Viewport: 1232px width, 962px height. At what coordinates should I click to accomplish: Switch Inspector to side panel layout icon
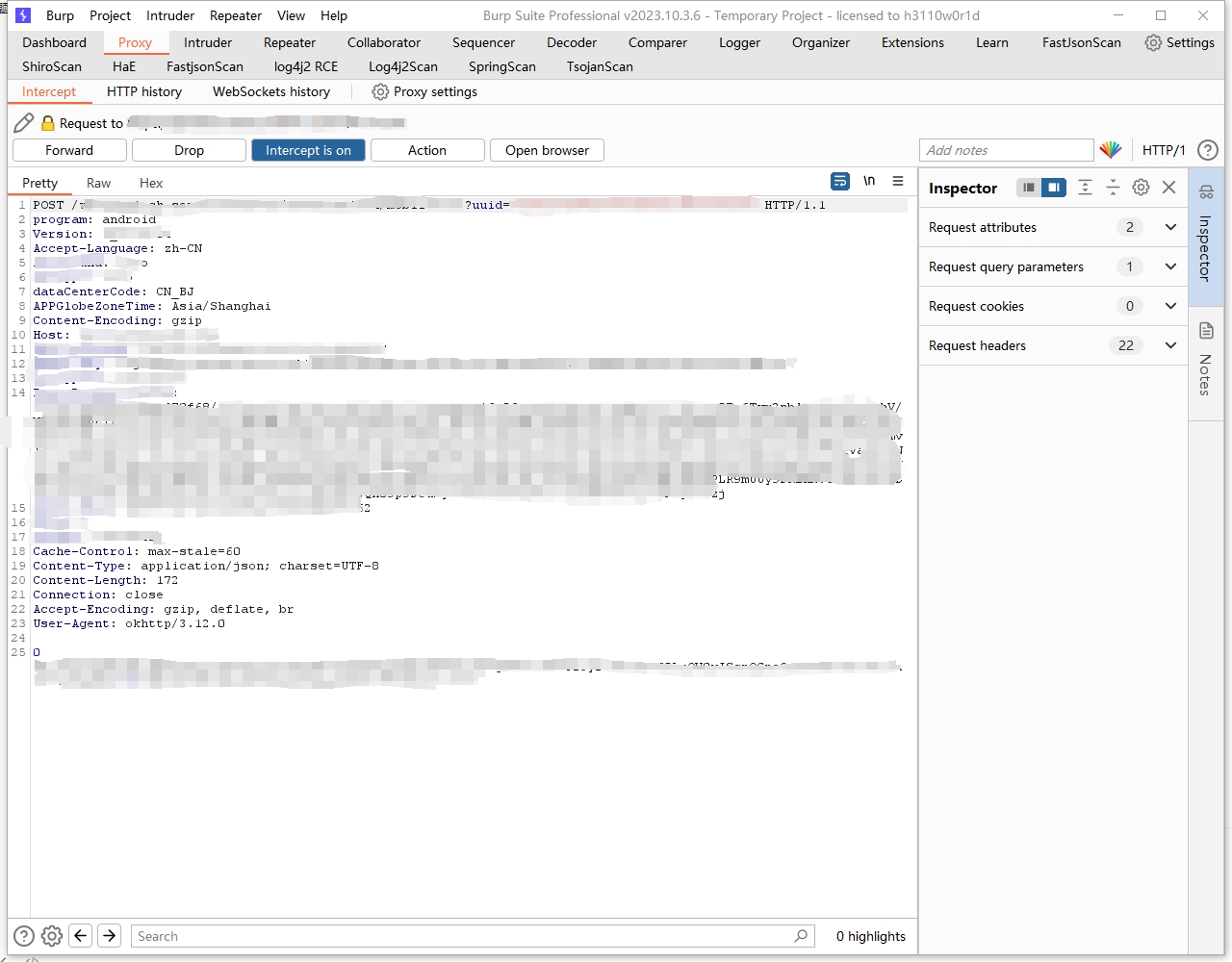tap(1054, 188)
